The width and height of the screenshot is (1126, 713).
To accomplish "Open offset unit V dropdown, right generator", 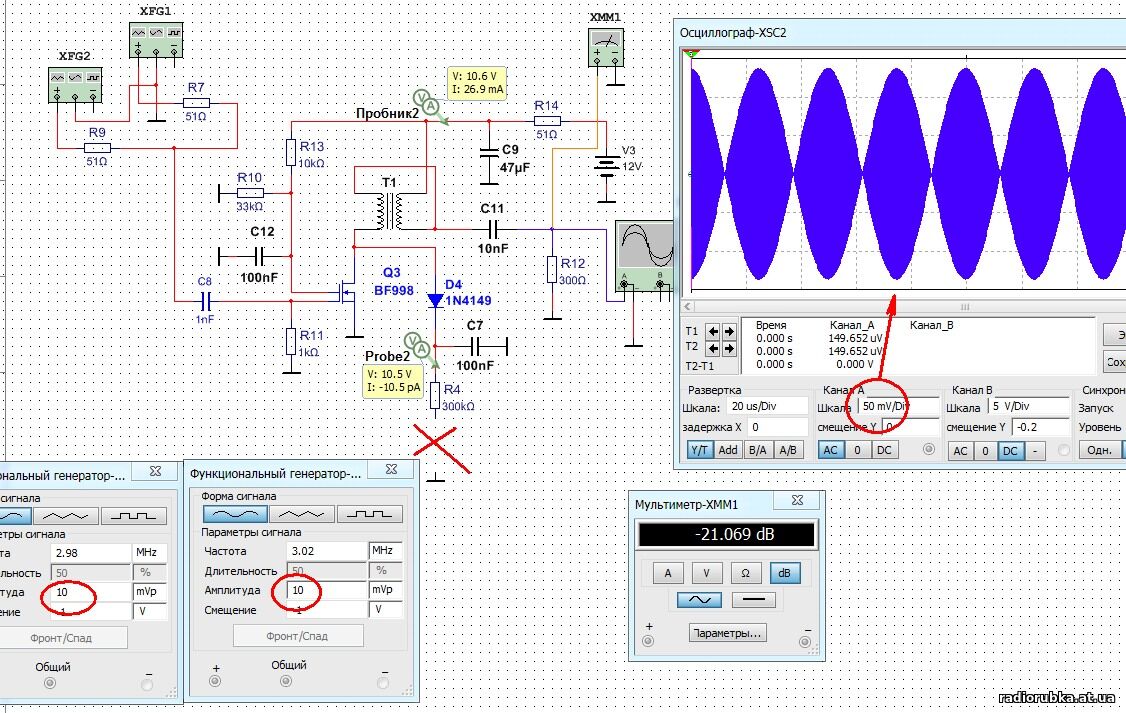I will [x=386, y=609].
